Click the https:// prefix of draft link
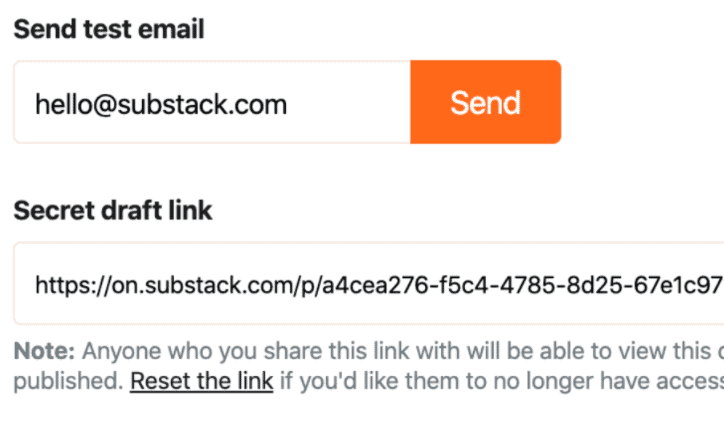 (x=73, y=285)
